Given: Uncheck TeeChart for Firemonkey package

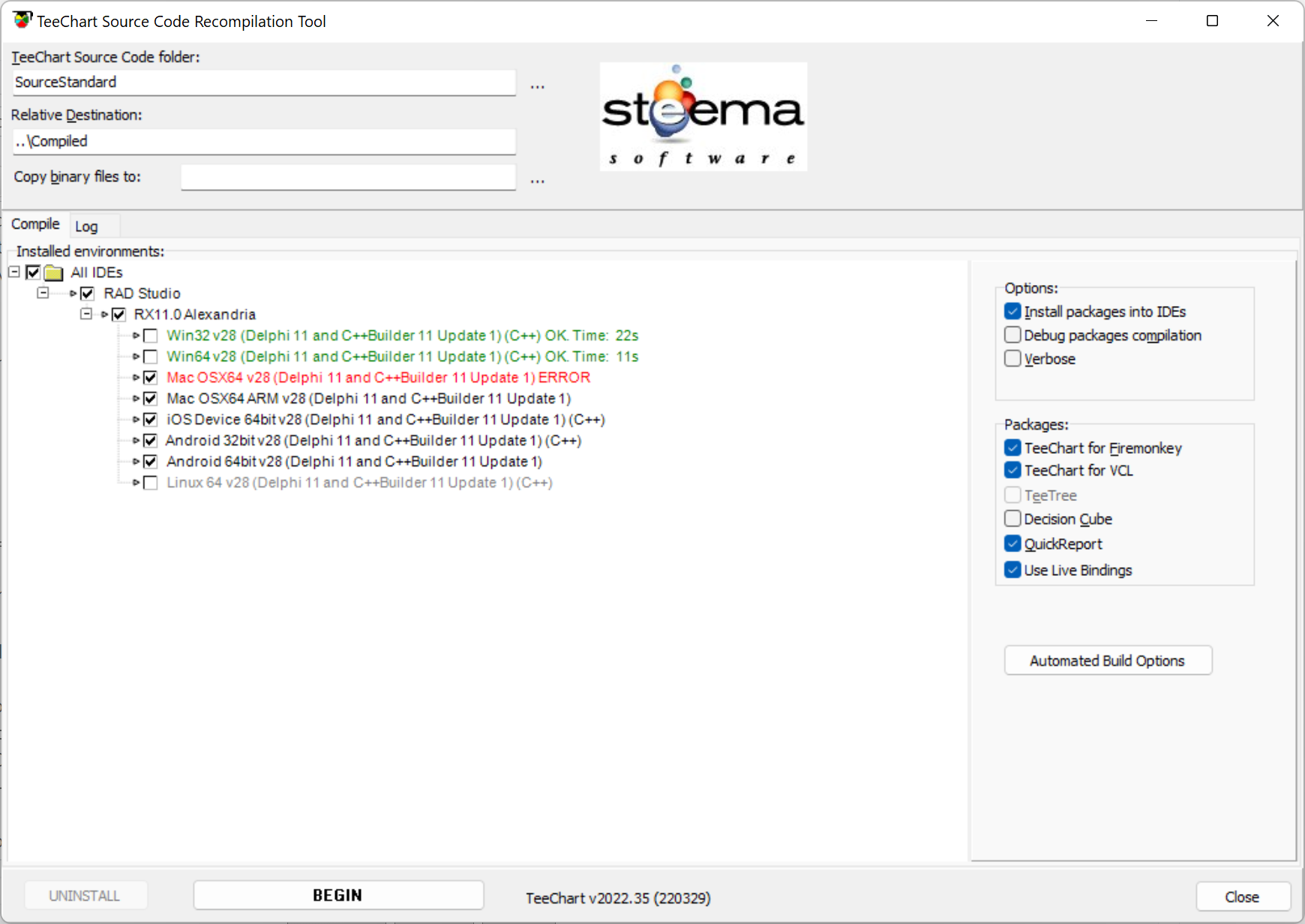Looking at the screenshot, I should pyautogui.click(x=1012, y=448).
